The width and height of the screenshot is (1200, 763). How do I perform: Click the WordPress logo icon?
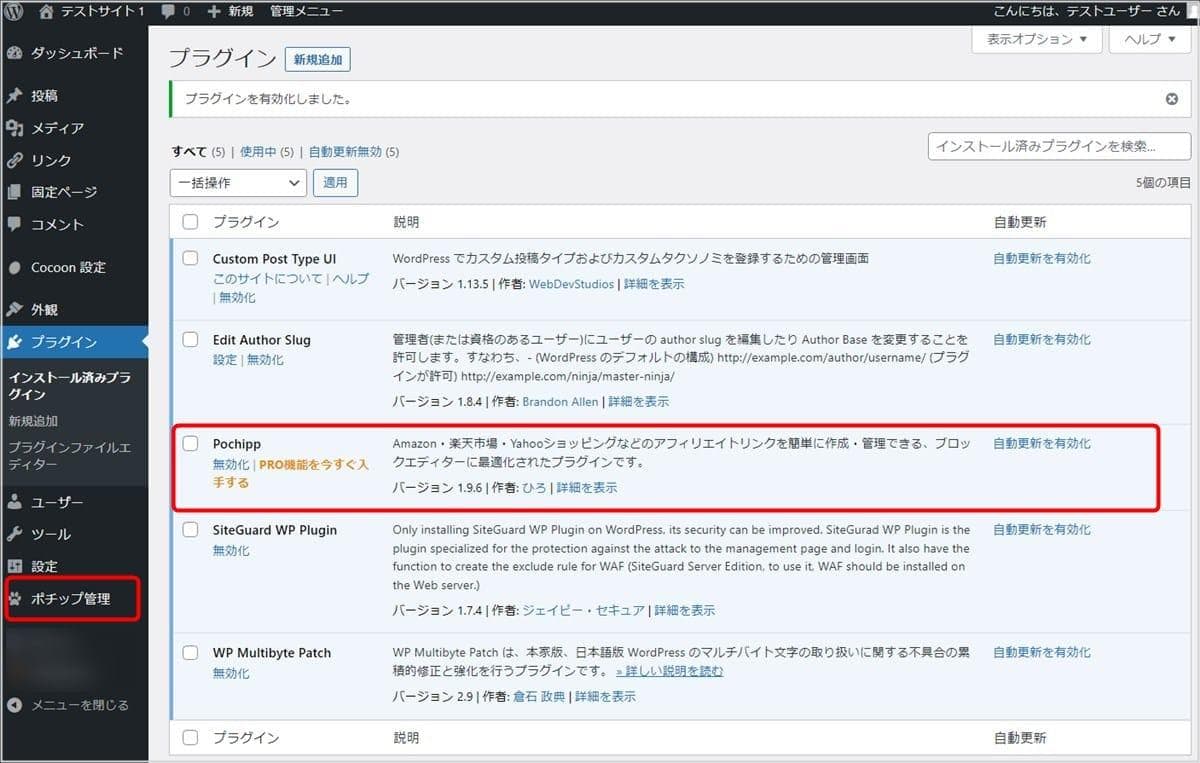pos(14,12)
